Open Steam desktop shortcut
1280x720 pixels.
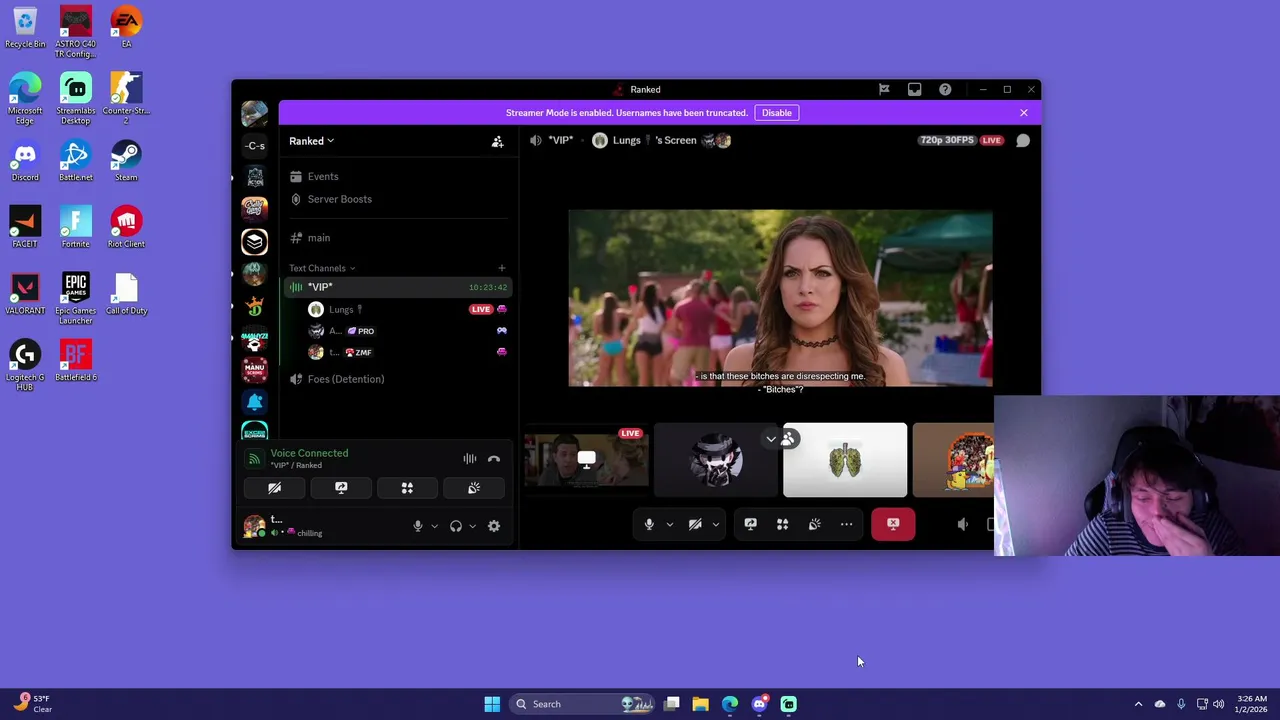(x=126, y=161)
